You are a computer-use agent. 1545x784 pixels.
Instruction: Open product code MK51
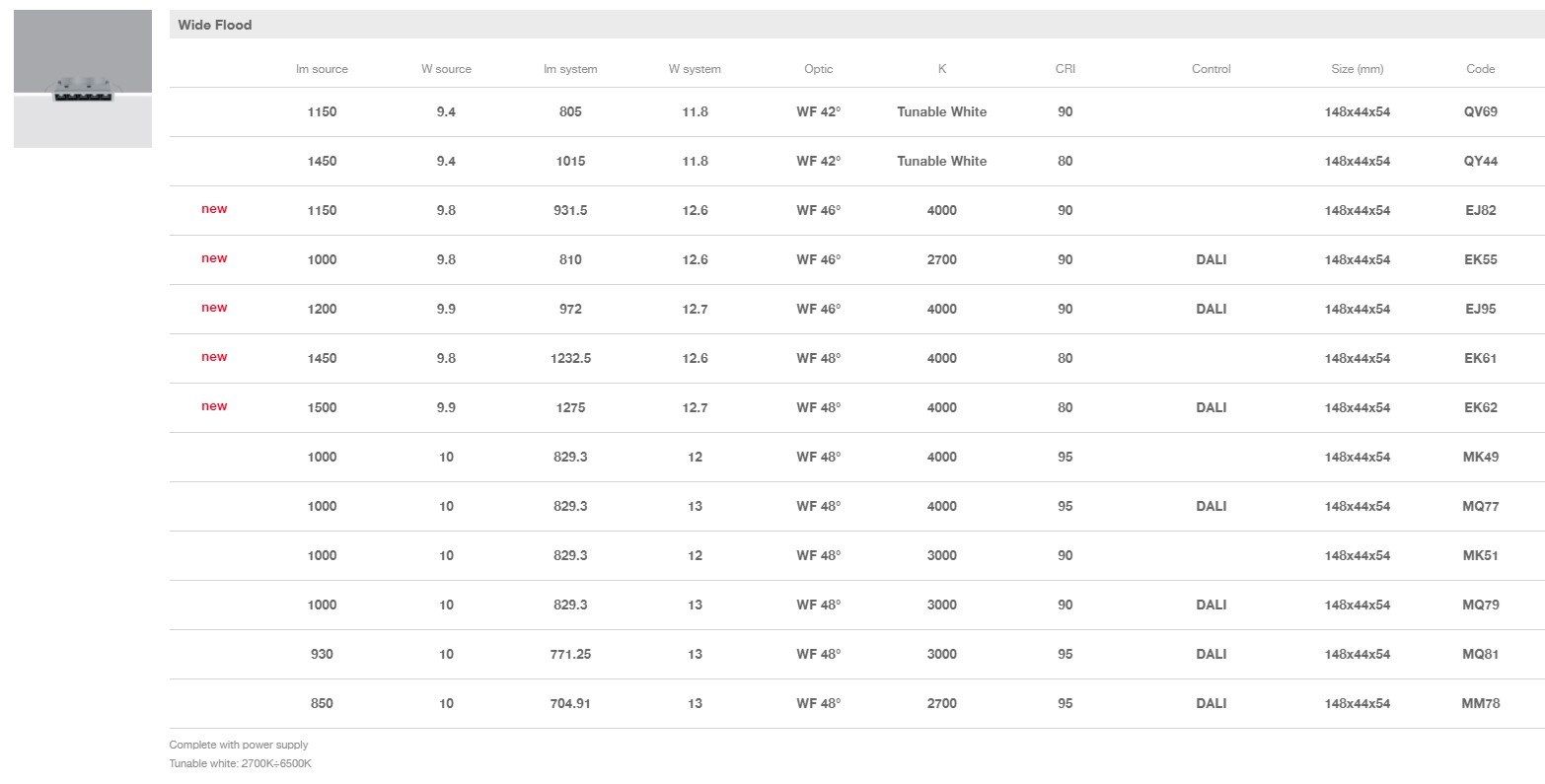coord(1480,555)
